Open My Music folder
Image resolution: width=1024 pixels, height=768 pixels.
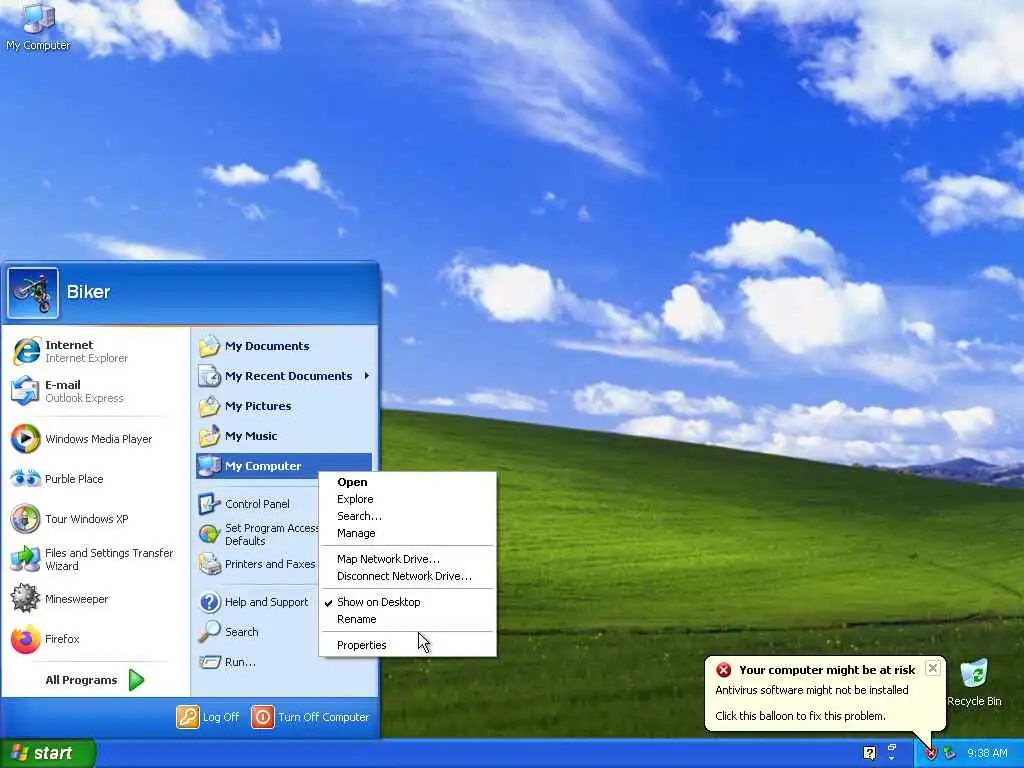click(283, 436)
